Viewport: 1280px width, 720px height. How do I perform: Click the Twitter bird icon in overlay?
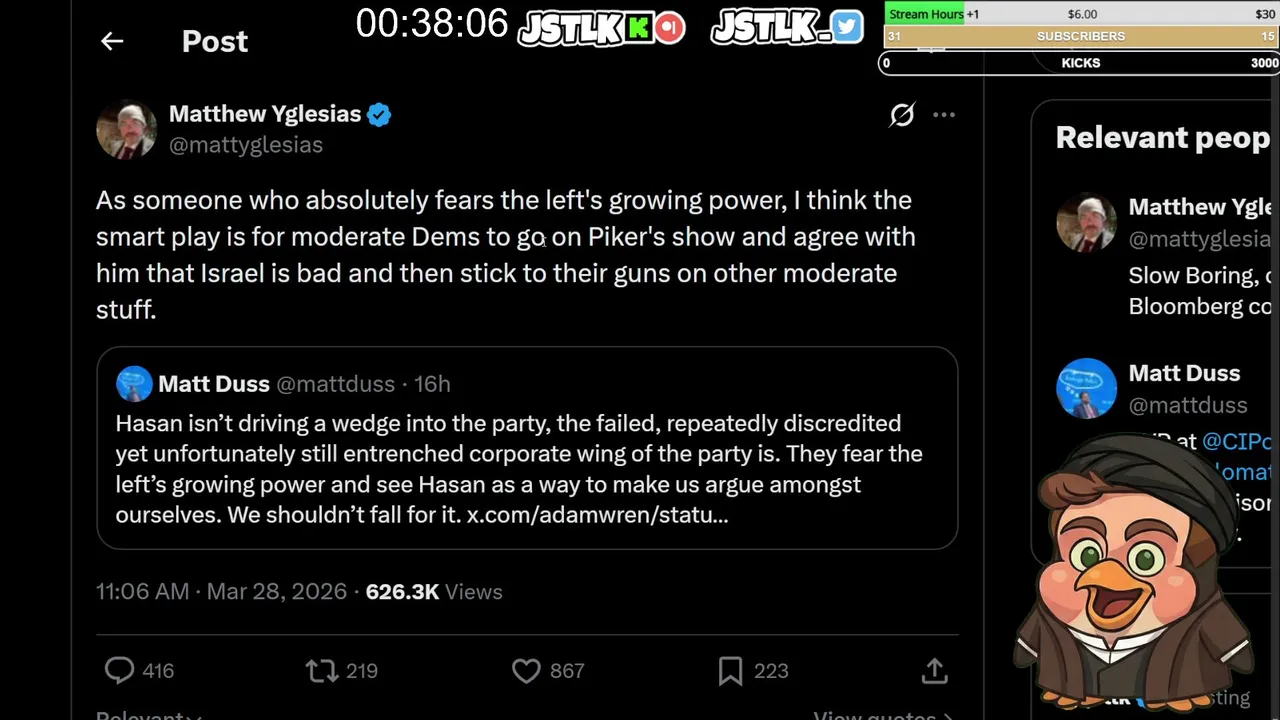point(846,27)
